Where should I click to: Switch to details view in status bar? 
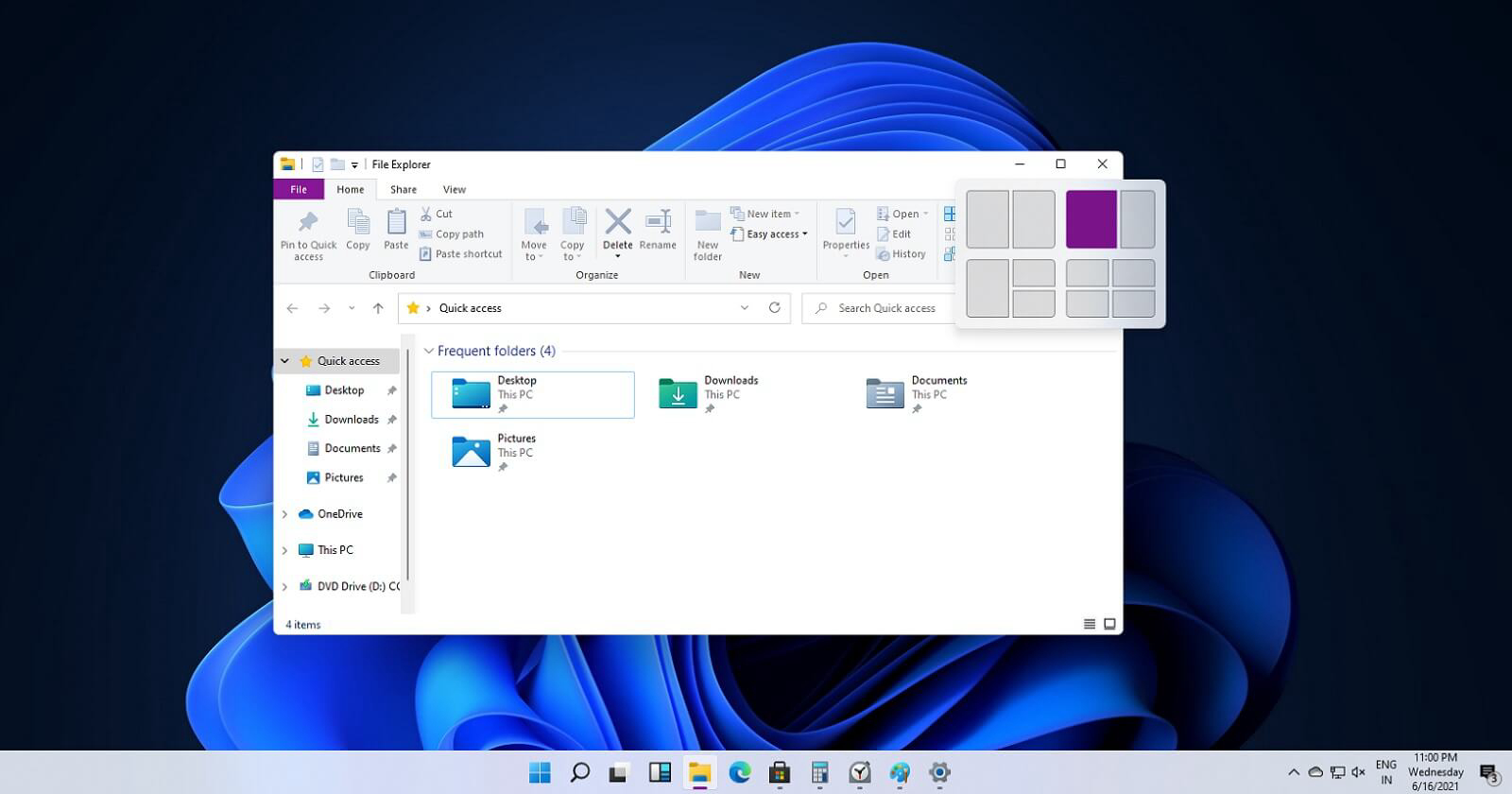click(x=1089, y=624)
